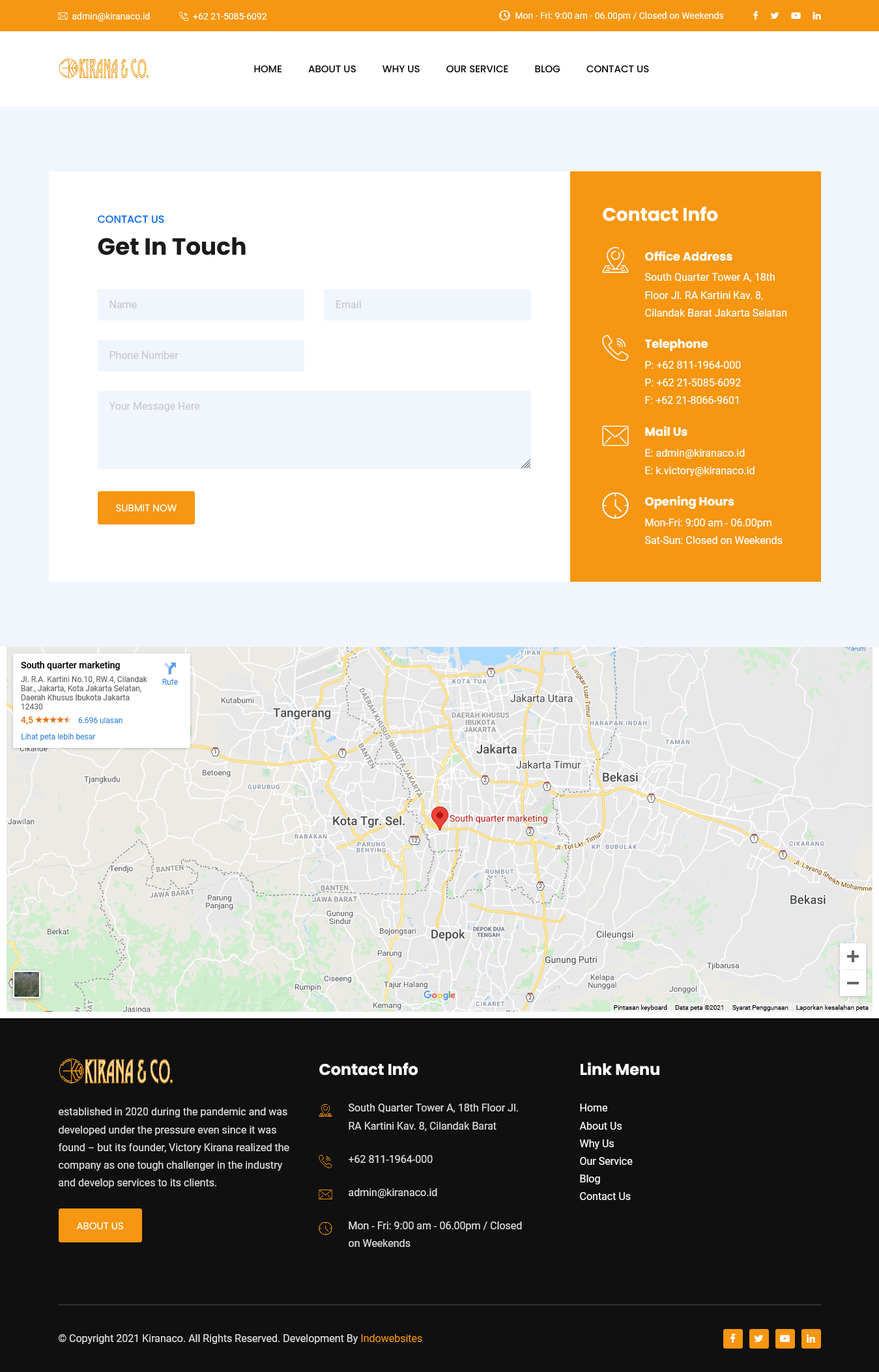Click the footer email envelope icon
This screenshot has height=1372, width=879.
click(325, 1194)
